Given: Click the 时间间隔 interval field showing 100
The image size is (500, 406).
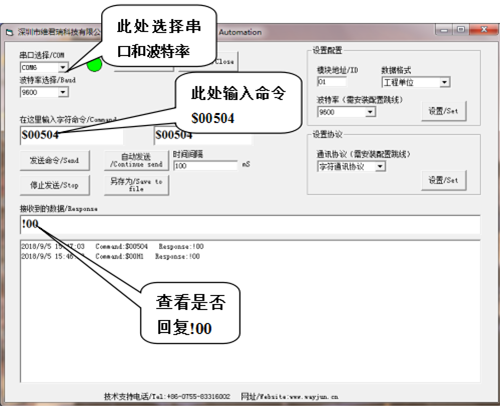Looking at the screenshot, I should [205, 166].
